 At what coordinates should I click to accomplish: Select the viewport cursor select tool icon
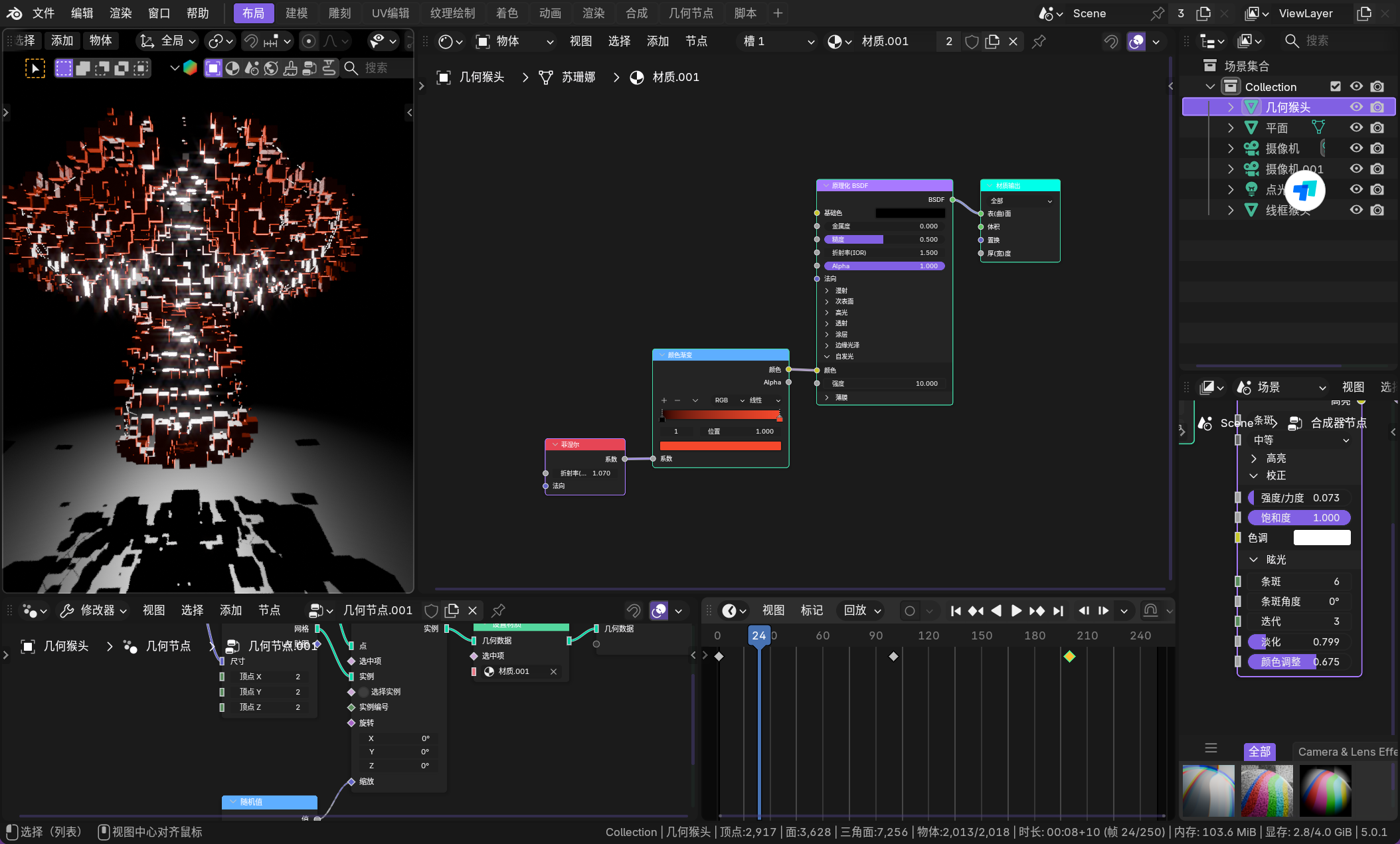(x=35, y=68)
